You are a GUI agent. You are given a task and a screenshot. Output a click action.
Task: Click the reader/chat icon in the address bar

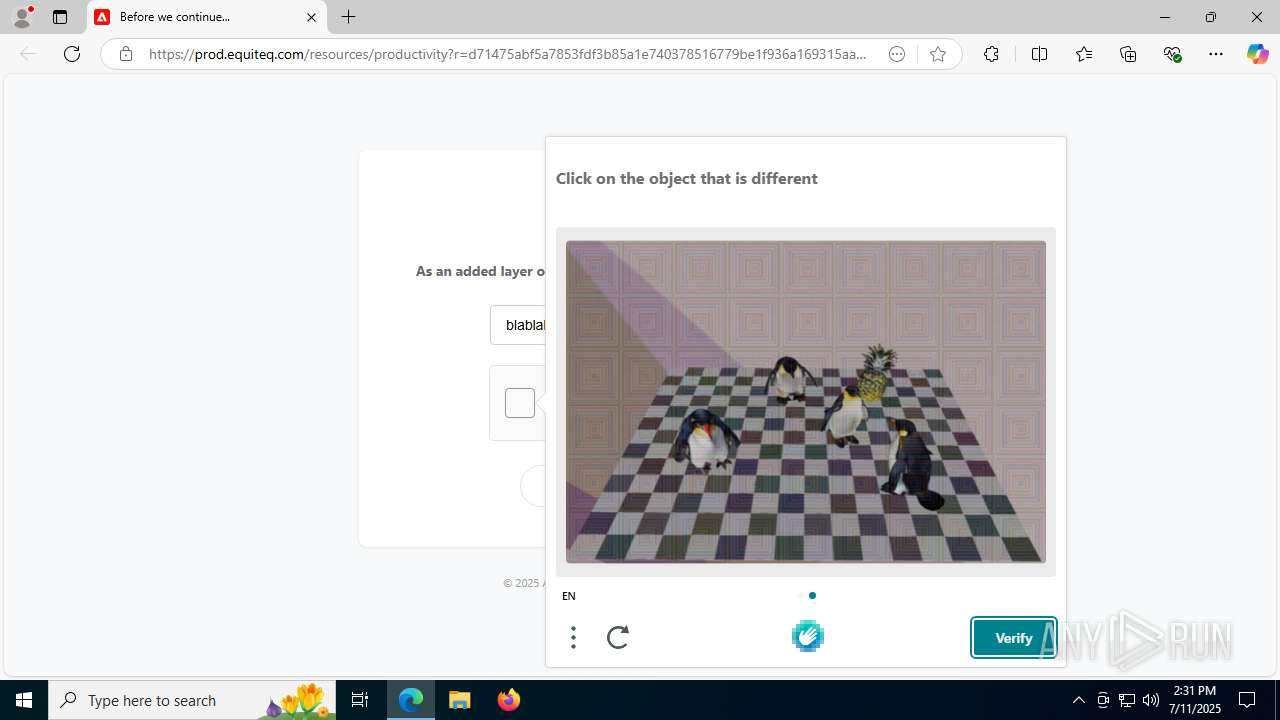897,54
